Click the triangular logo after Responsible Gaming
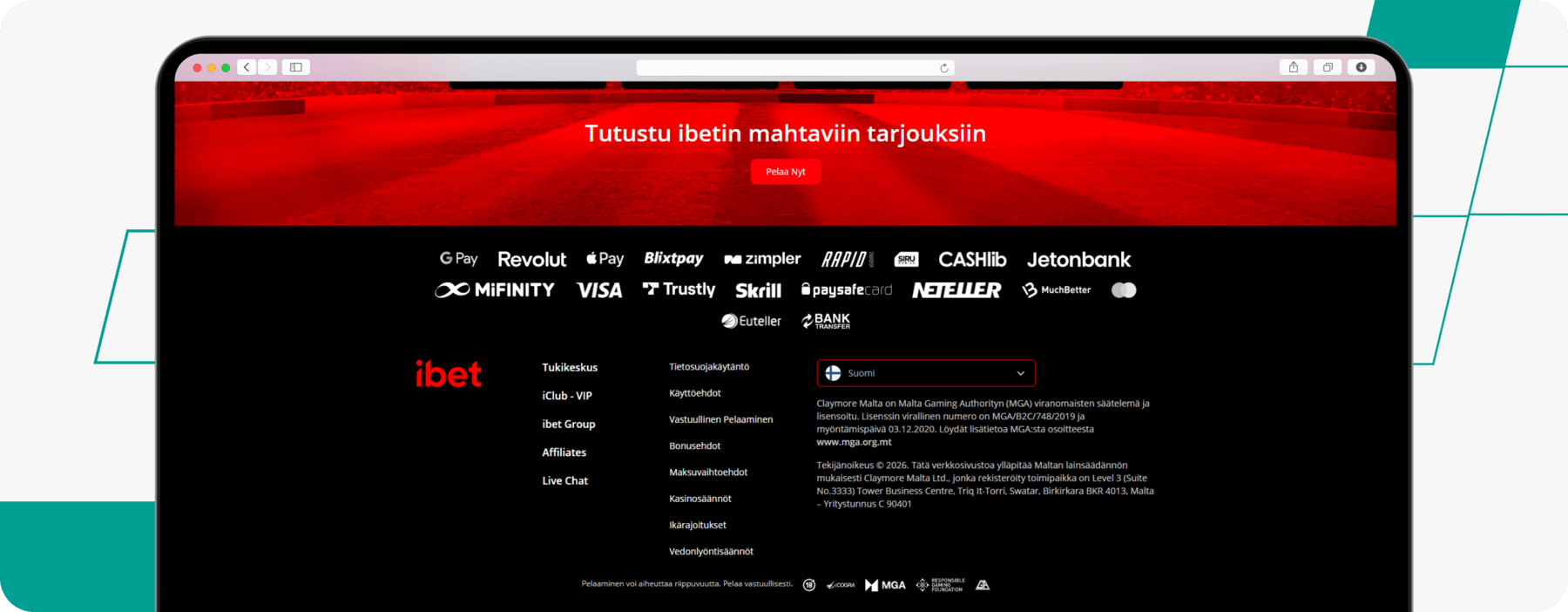 click(x=983, y=585)
